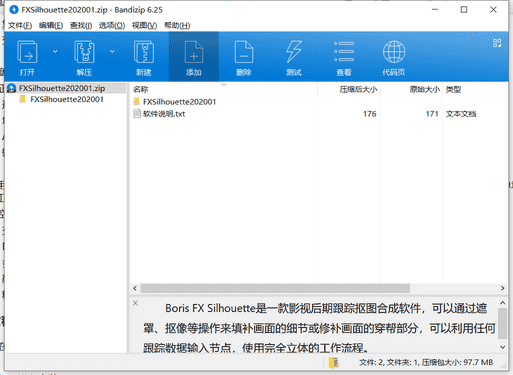Open the 帮助(H) menu
Image resolution: width=513 pixels, height=375 pixels.
pos(177,25)
